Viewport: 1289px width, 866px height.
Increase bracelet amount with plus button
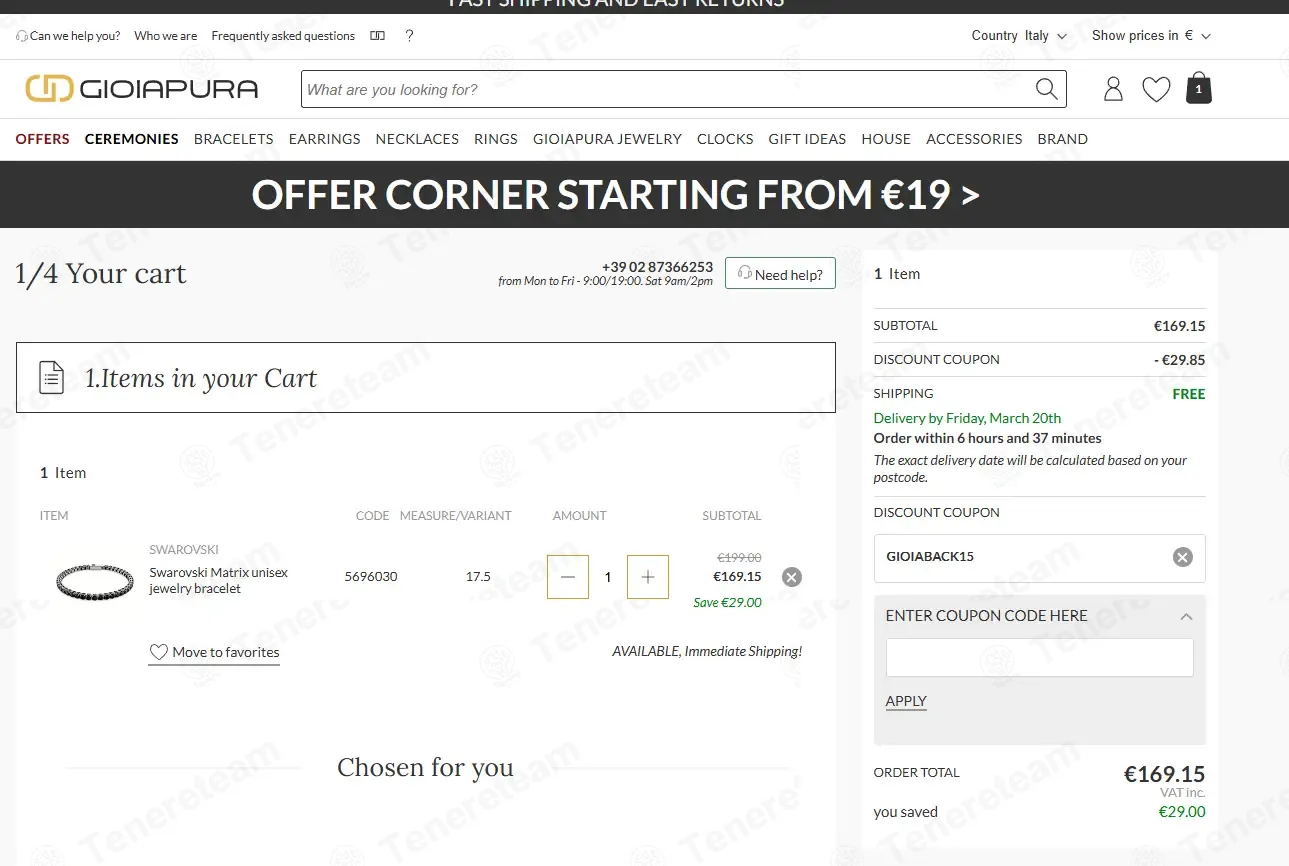(x=648, y=577)
